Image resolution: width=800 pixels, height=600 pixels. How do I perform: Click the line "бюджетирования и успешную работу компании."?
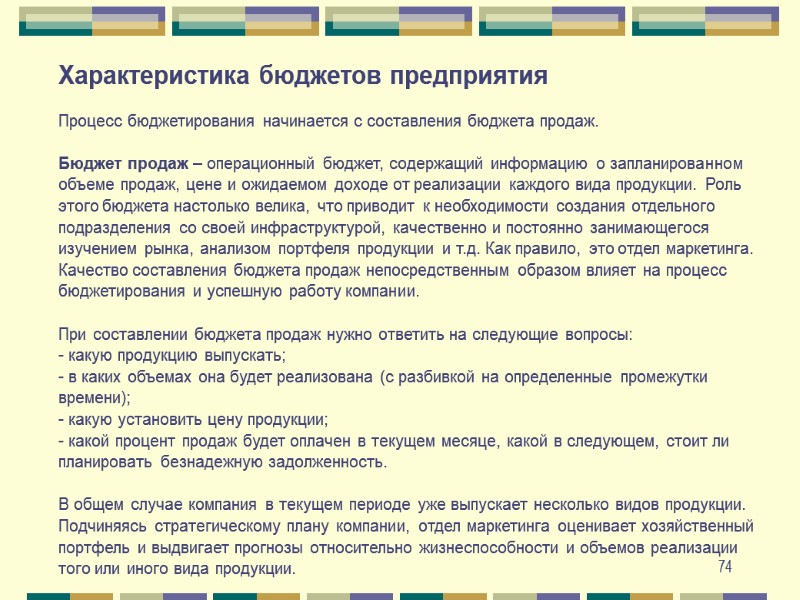(x=238, y=292)
